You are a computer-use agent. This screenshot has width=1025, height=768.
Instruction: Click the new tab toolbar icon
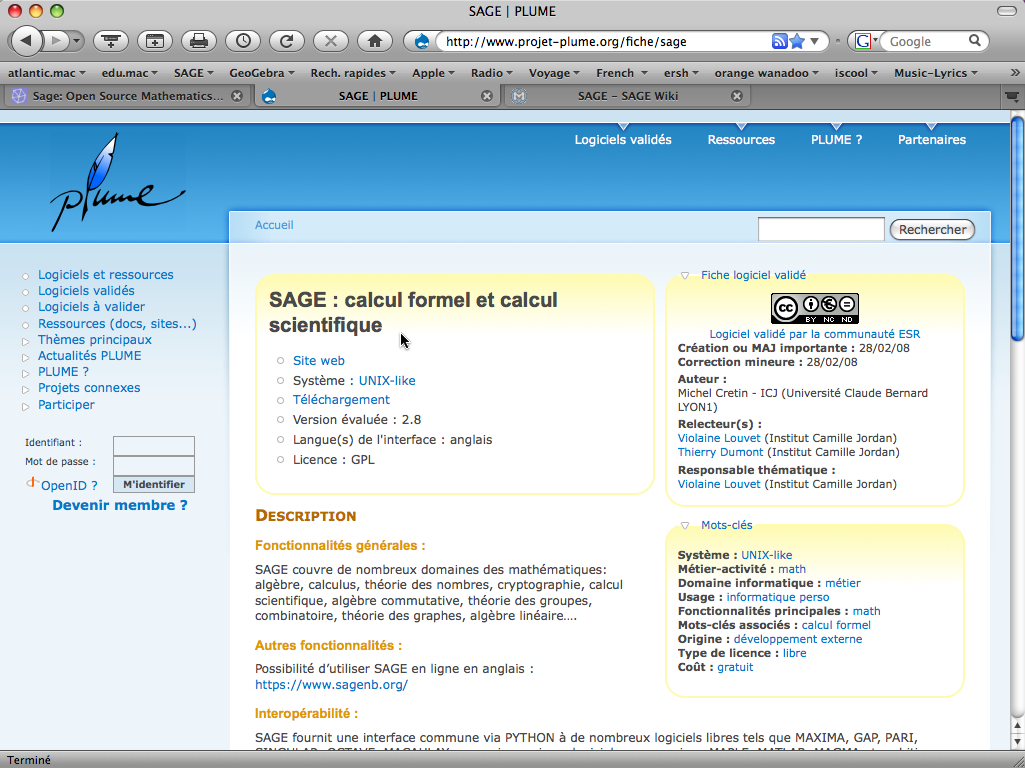[111, 41]
